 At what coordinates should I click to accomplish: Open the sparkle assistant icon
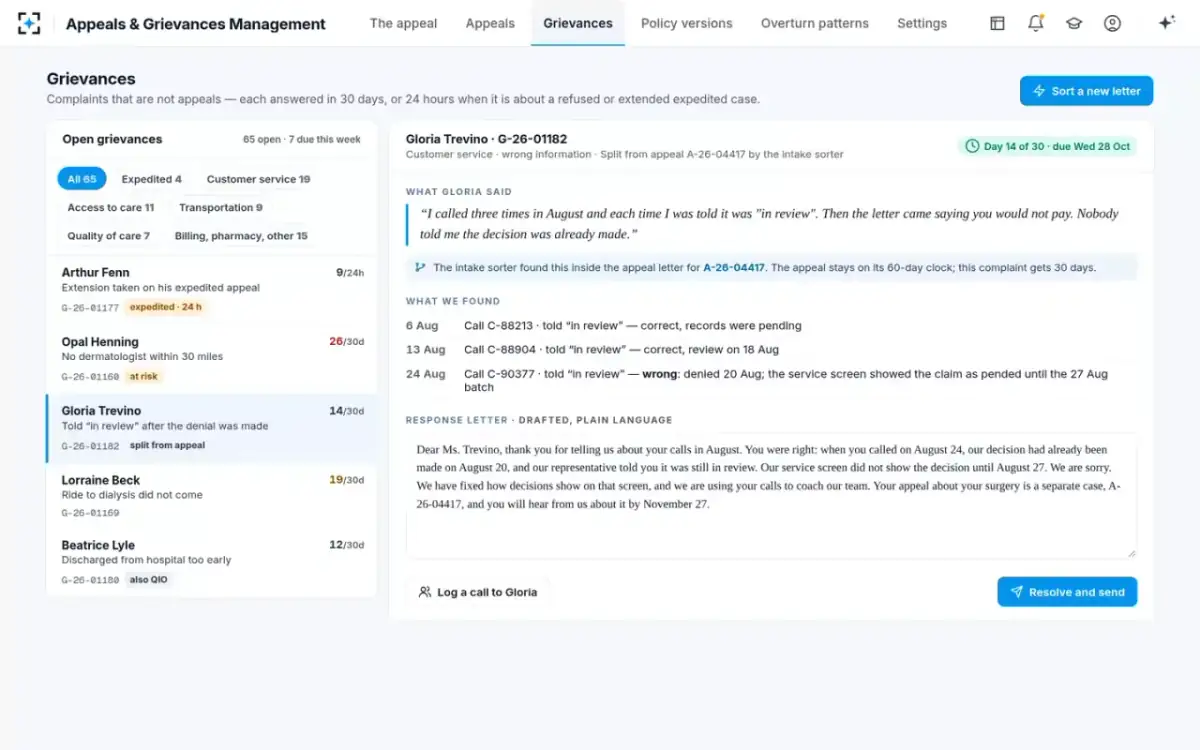tap(1166, 23)
